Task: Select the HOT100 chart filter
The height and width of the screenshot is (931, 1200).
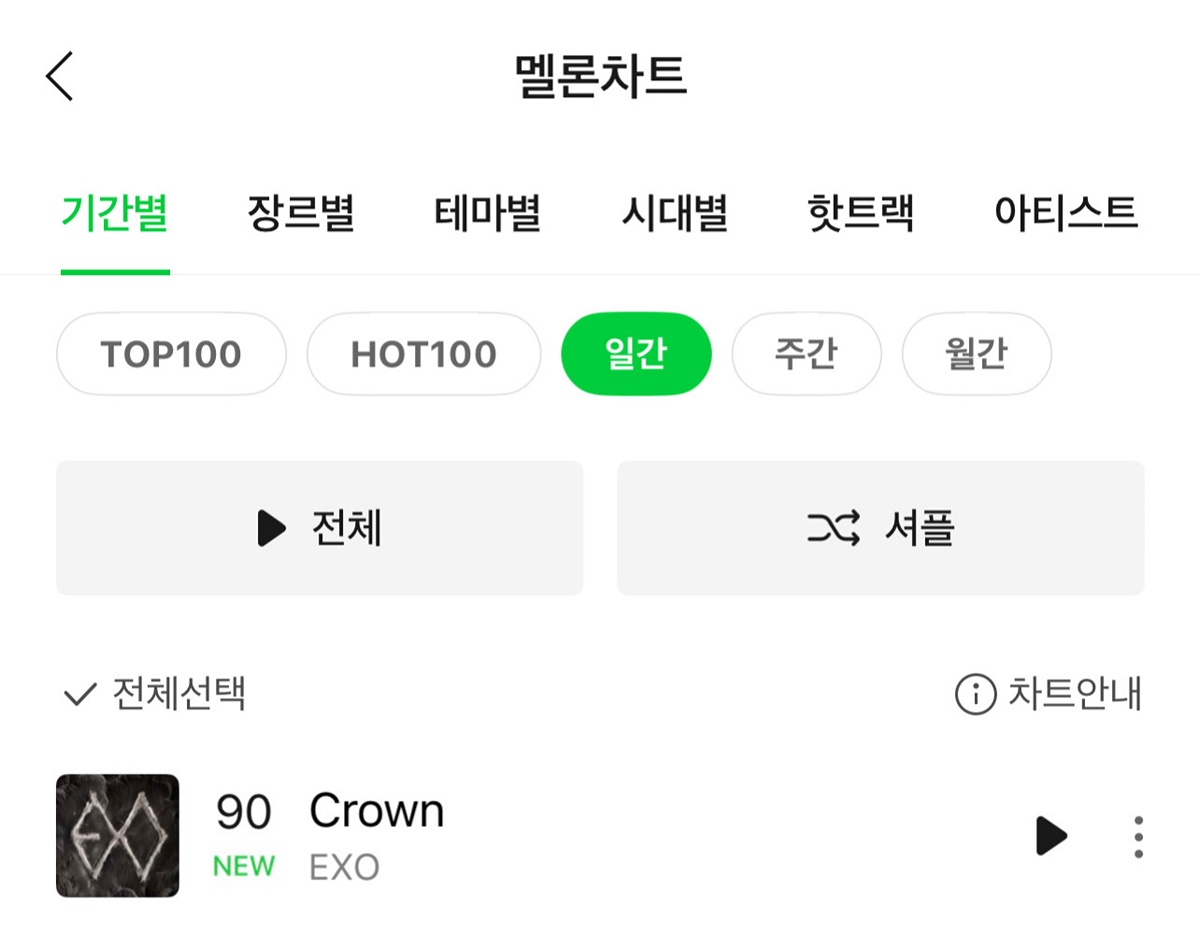Action: pyautogui.click(x=424, y=354)
